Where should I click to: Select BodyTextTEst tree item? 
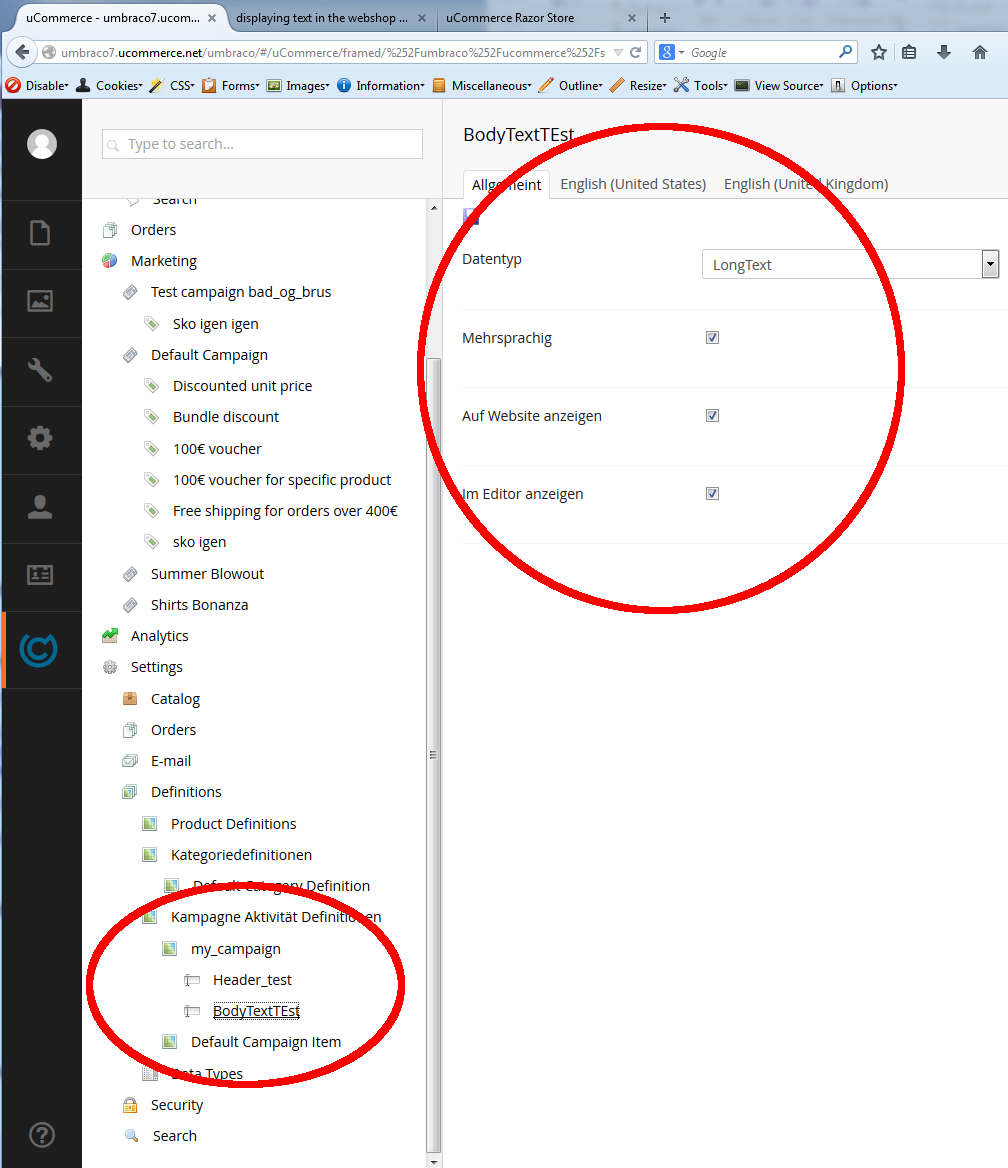(x=256, y=1011)
